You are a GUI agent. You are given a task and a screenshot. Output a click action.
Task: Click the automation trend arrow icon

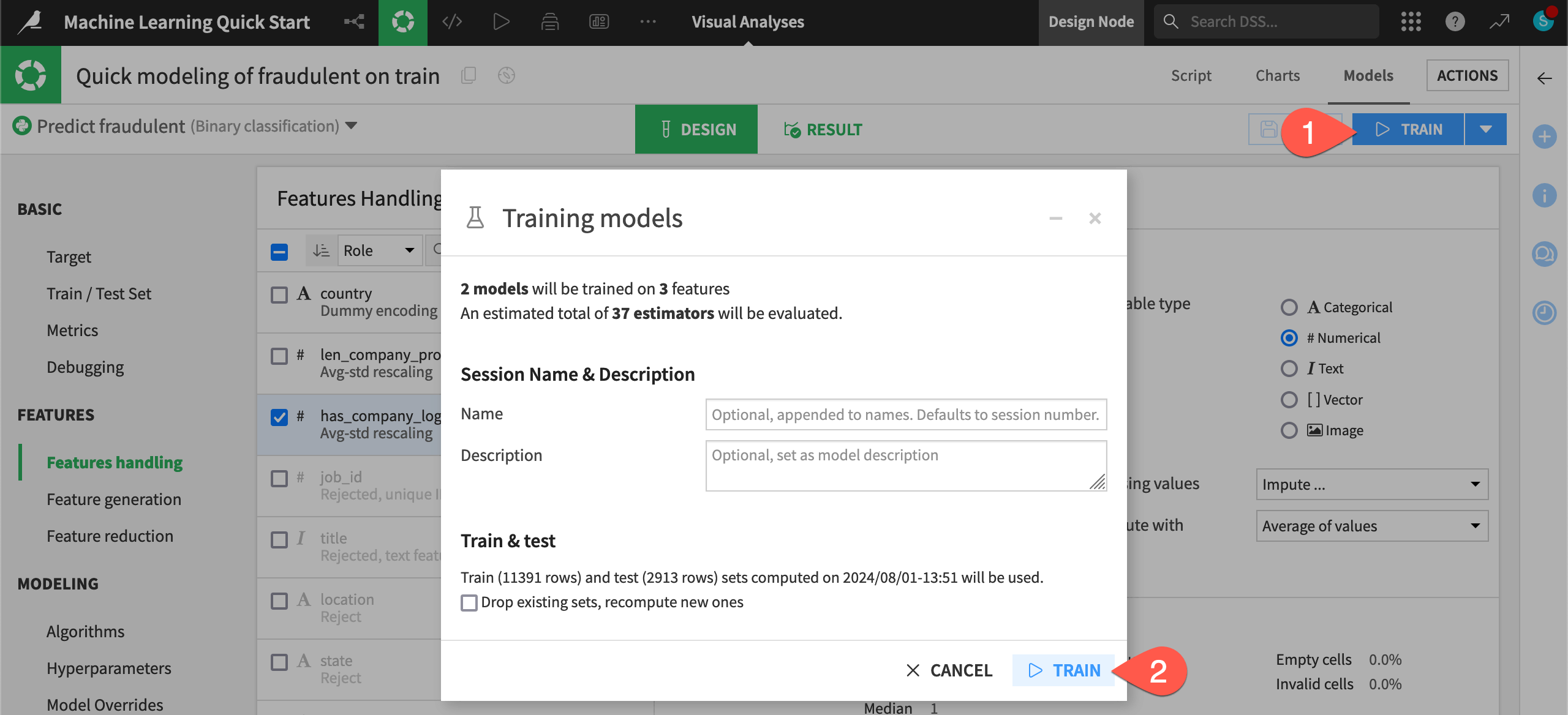click(1499, 21)
